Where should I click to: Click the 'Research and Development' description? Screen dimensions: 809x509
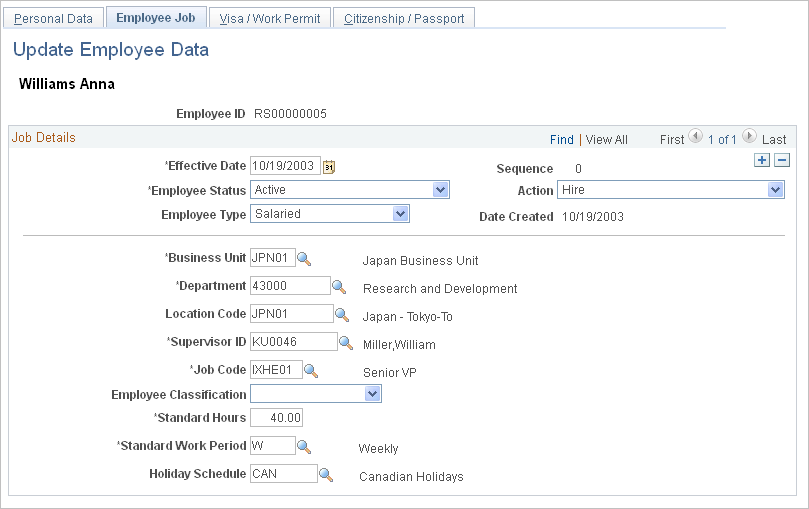click(440, 289)
